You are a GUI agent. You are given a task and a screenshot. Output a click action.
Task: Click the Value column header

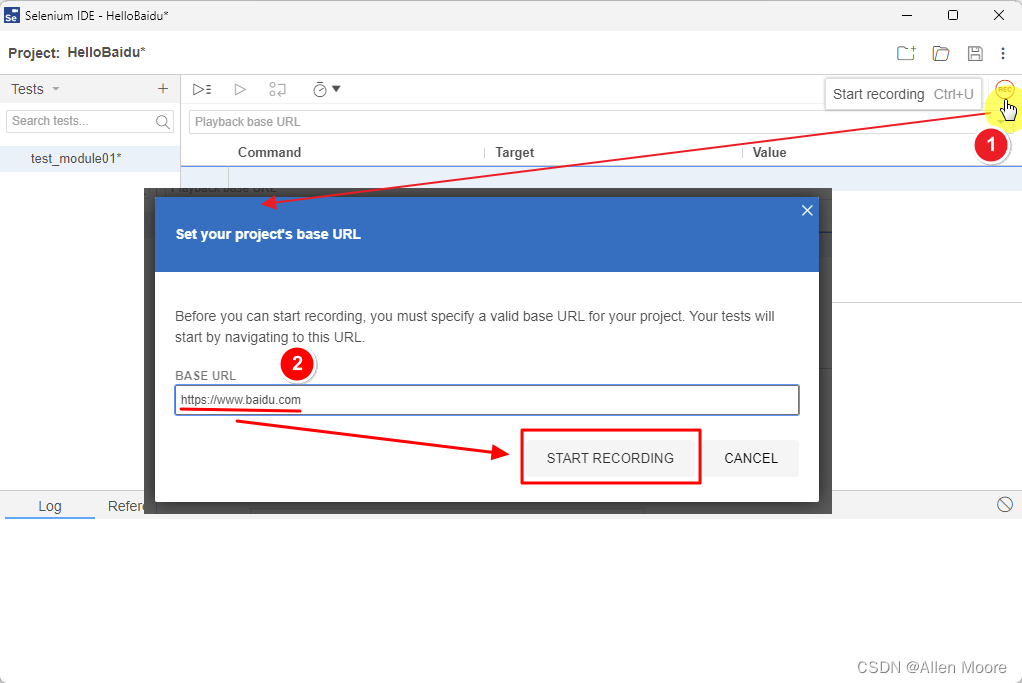769,153
